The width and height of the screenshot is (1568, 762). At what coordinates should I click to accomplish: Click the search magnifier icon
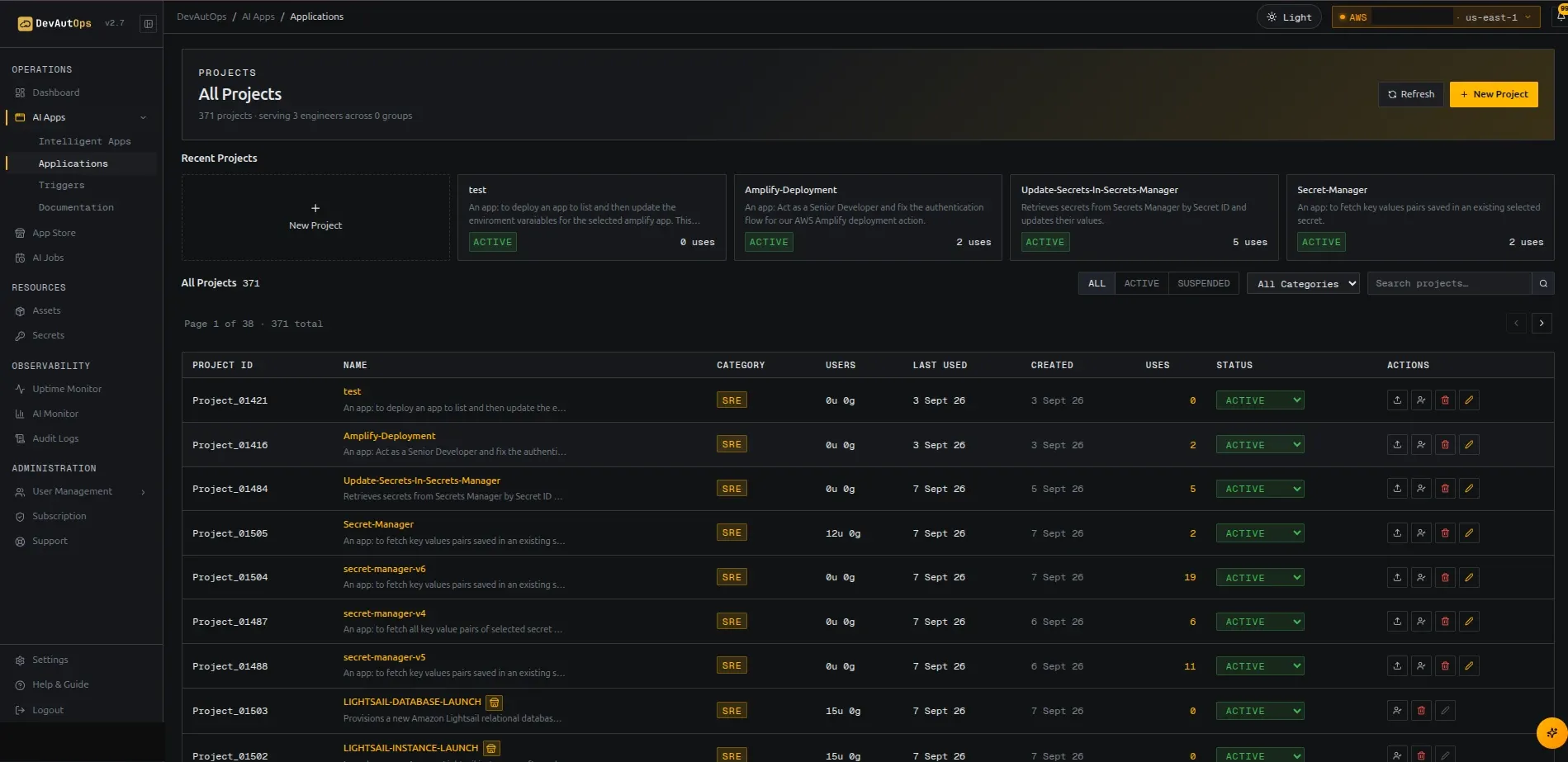1543,283
